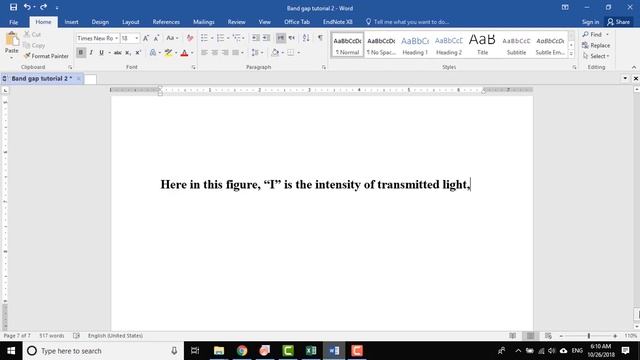Image resolution: width=640 pixels, height=360 pixels.
Task: Open the Change Case dropdown
Action: click(172, 38)
